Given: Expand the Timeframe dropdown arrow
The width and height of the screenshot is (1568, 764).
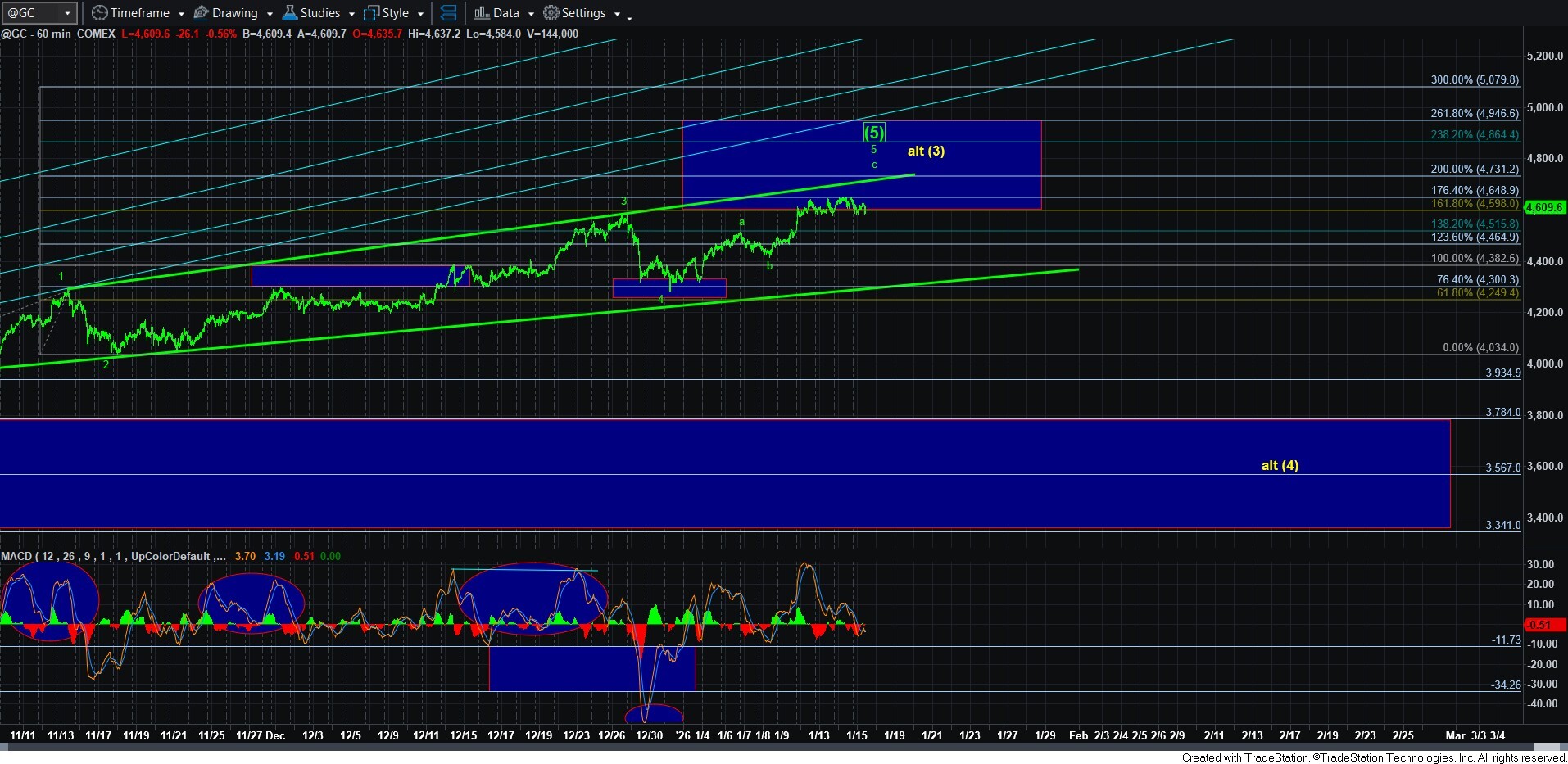Looking at the screenshot, I should tap(181, 14).
